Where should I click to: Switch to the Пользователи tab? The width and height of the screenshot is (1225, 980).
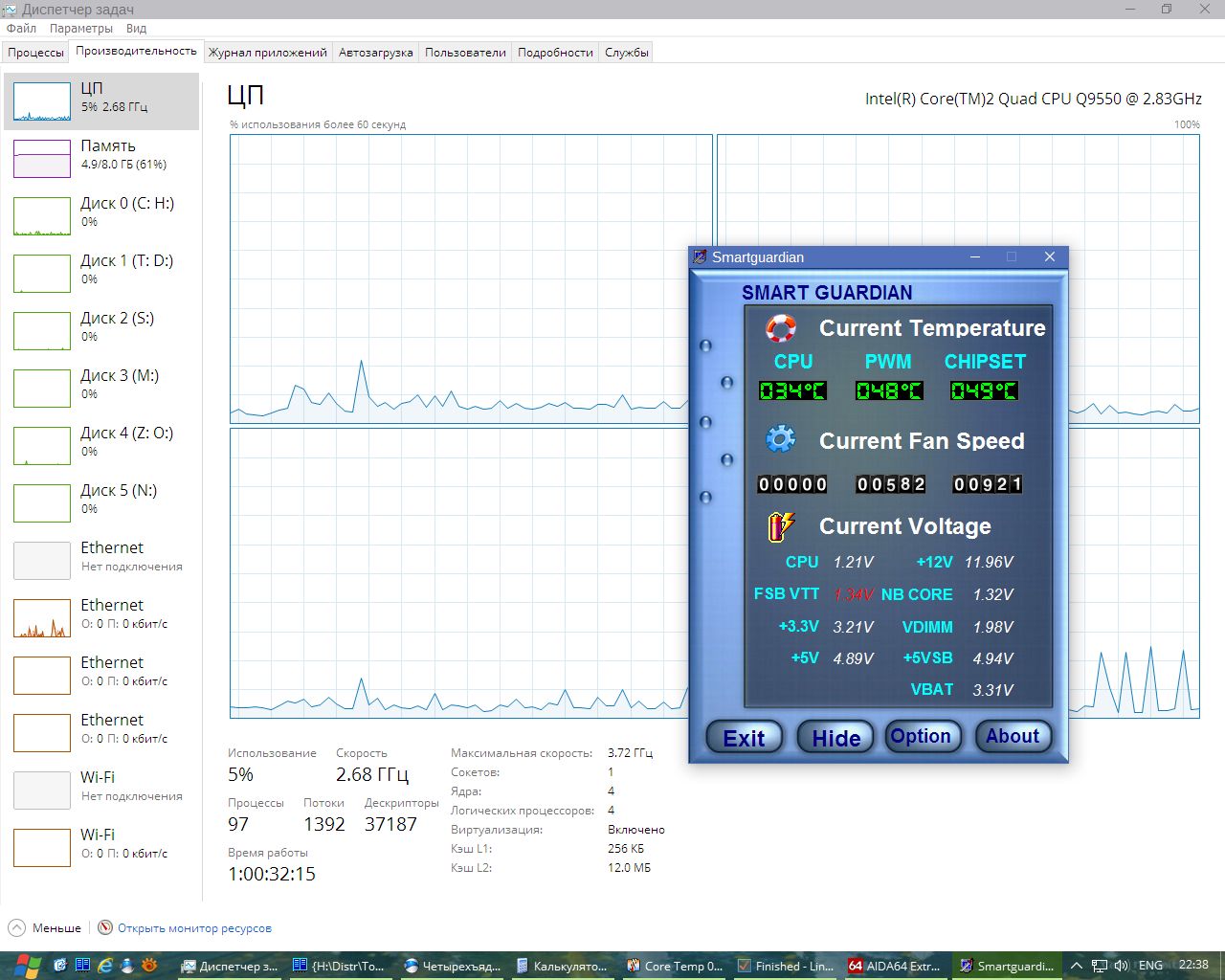pyautogui.click(x=465, y=53)
